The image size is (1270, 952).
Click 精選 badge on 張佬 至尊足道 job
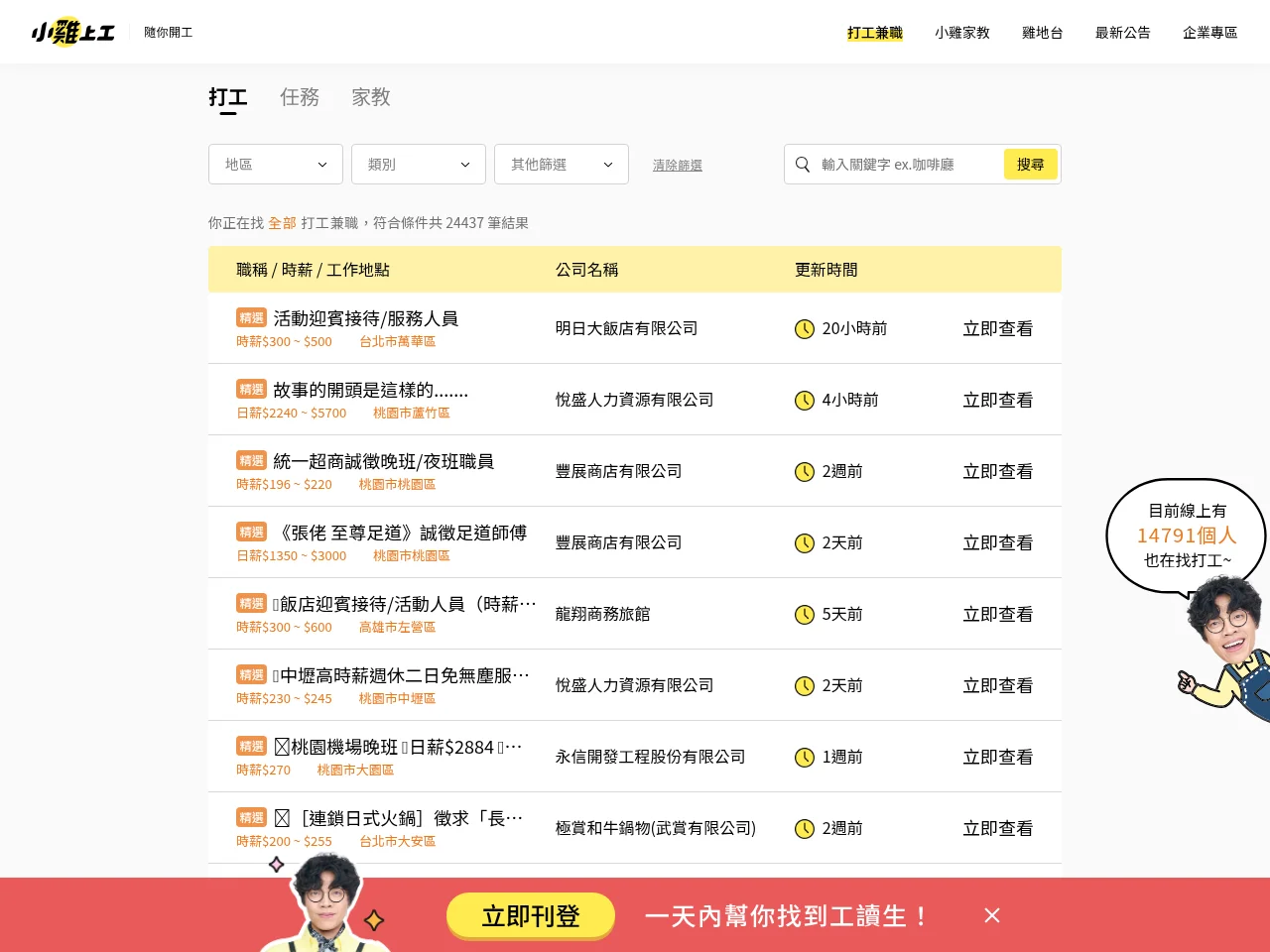(251, 532)
